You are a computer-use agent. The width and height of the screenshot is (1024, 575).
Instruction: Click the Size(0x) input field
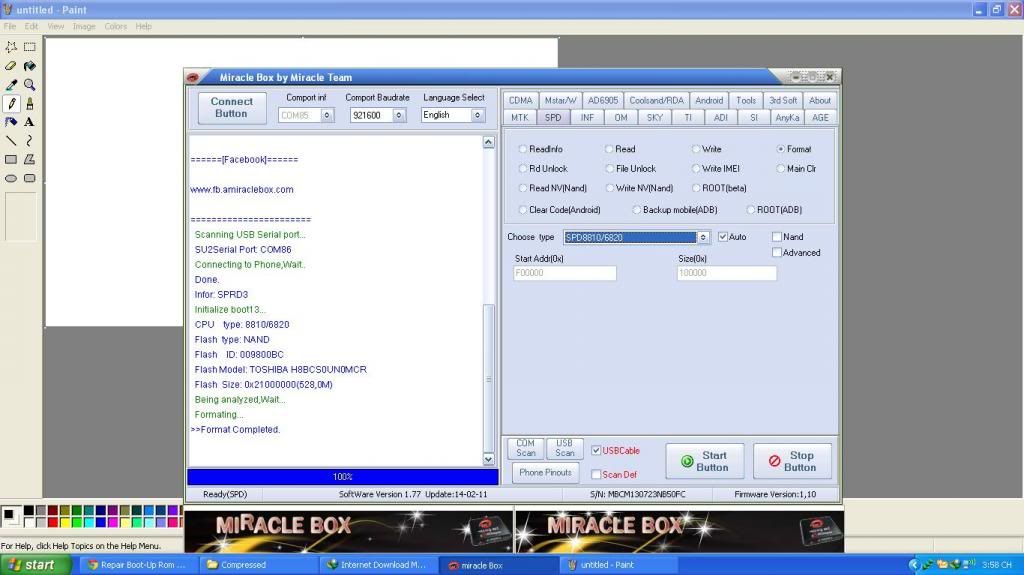coord(727,273)
